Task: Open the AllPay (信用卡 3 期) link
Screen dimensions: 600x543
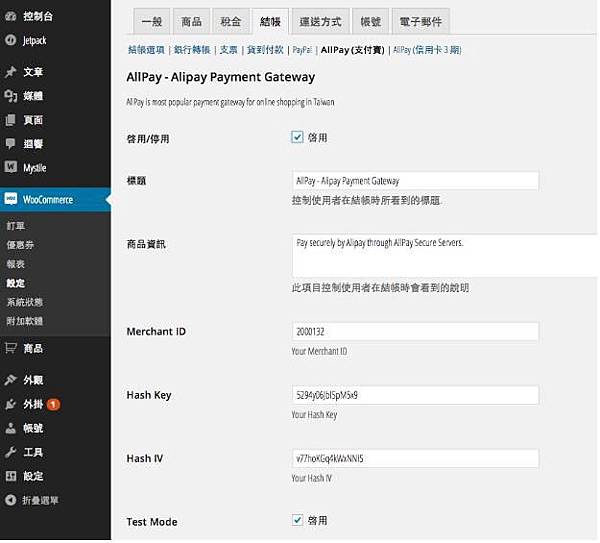Action: pyautogui.click(x=427, y=50)
